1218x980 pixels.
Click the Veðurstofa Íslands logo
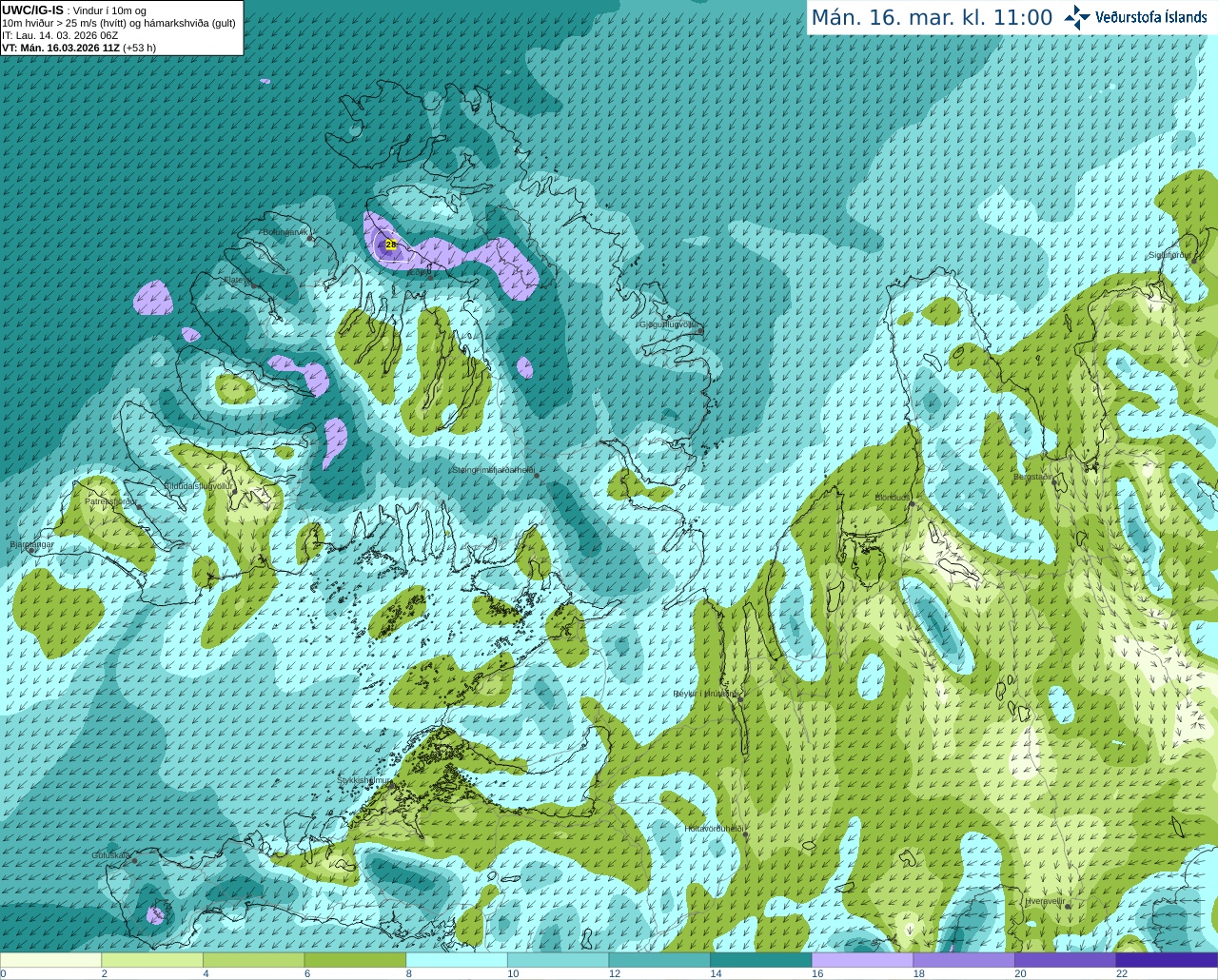1135,17
